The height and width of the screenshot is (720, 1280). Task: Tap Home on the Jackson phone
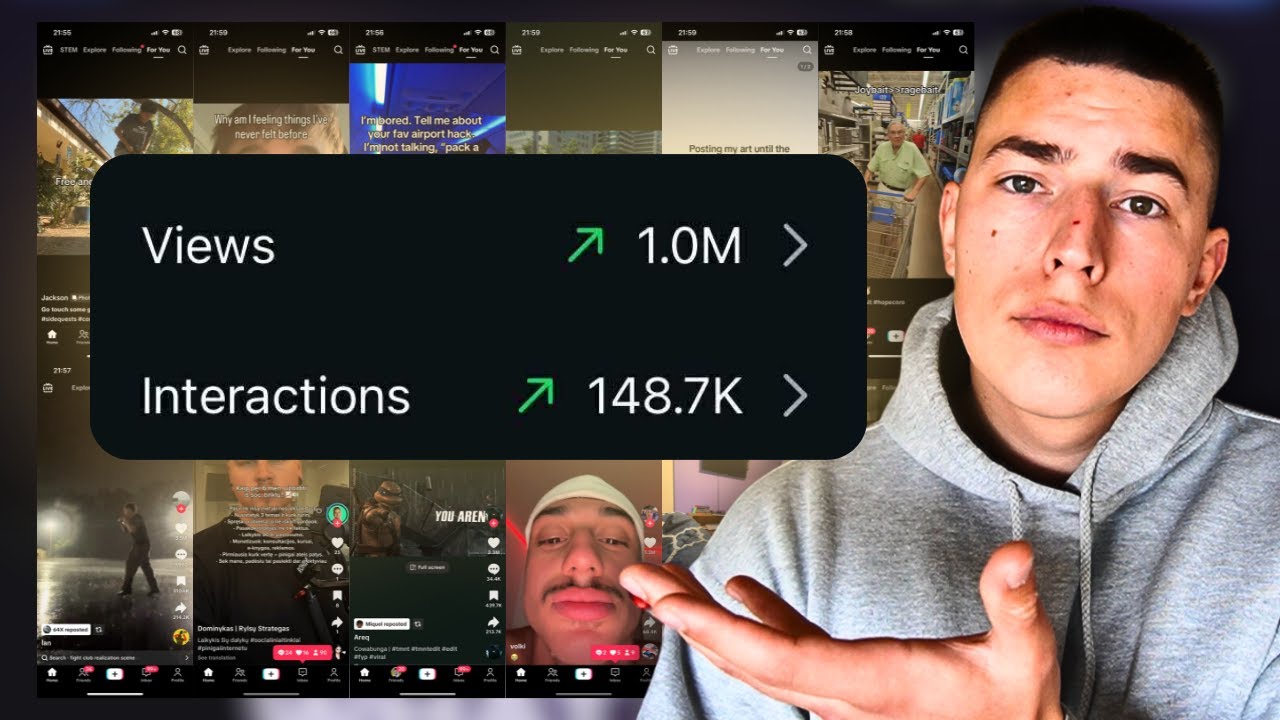click(52, 337)
